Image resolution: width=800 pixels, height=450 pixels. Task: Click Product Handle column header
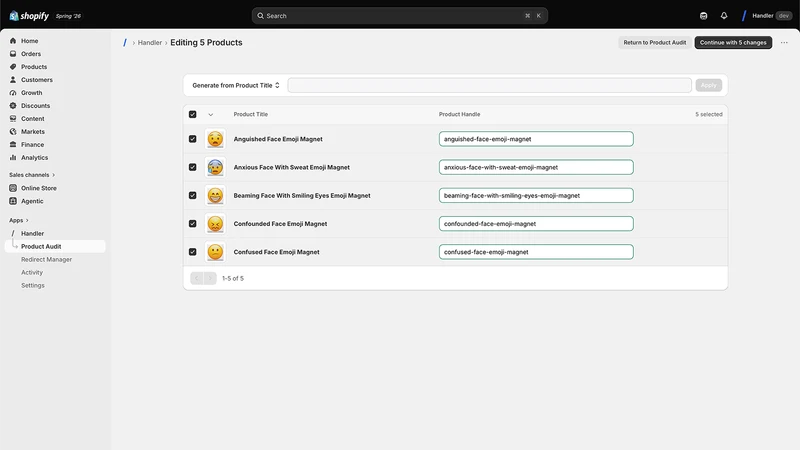(x=459, y=114)
